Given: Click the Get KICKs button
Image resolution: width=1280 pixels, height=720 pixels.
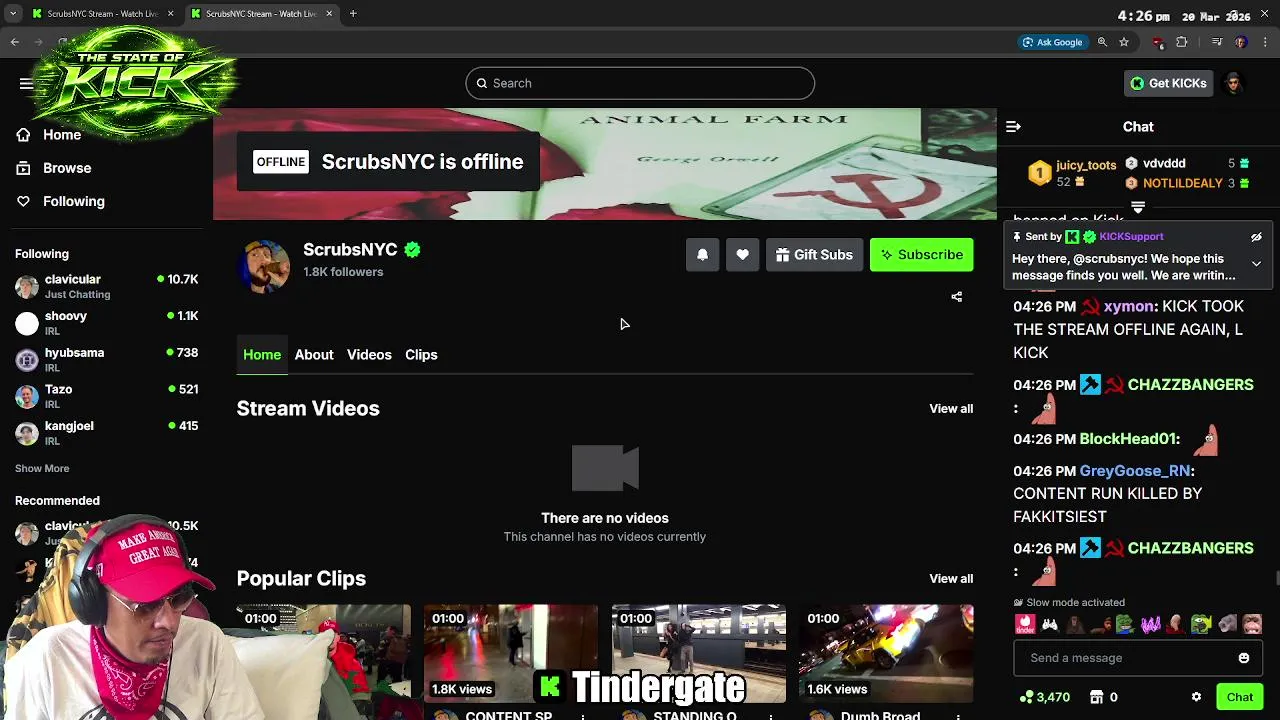Looking at the screenshot, I should pos(1169,83).
